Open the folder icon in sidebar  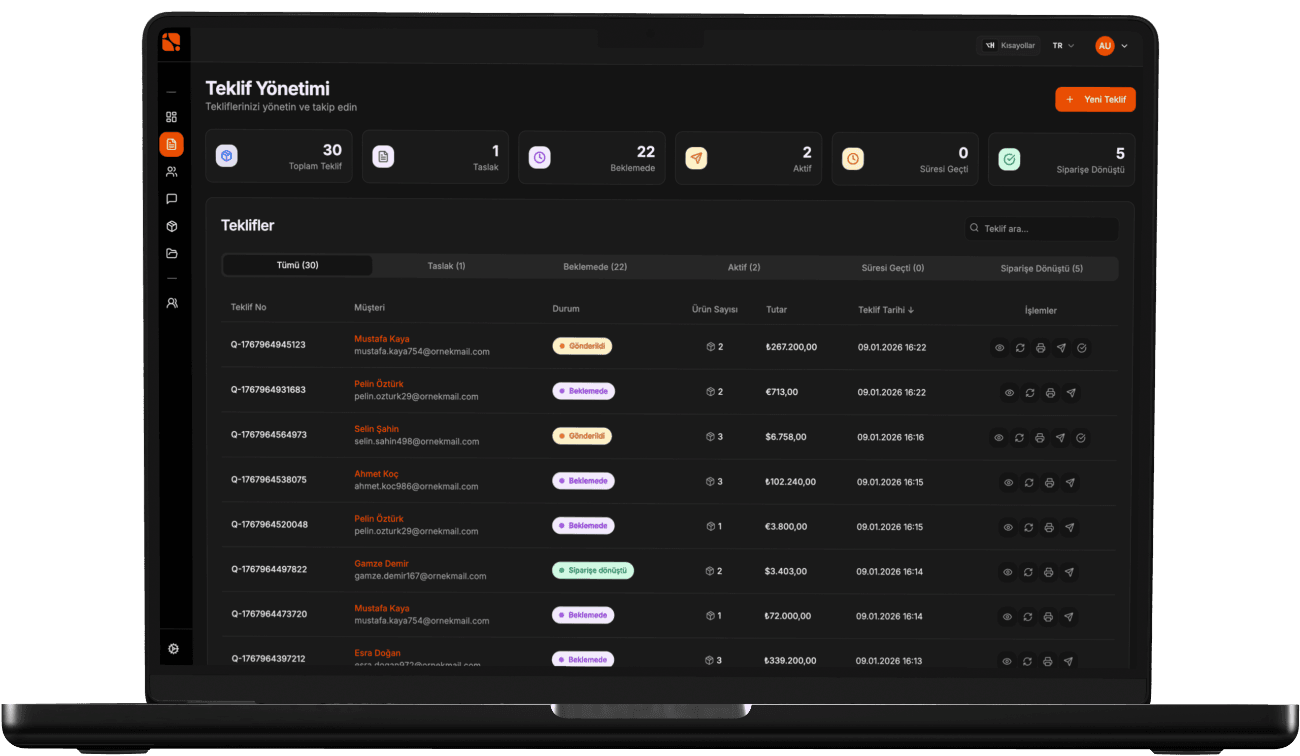pyautogui.click(x=171, y=254)
